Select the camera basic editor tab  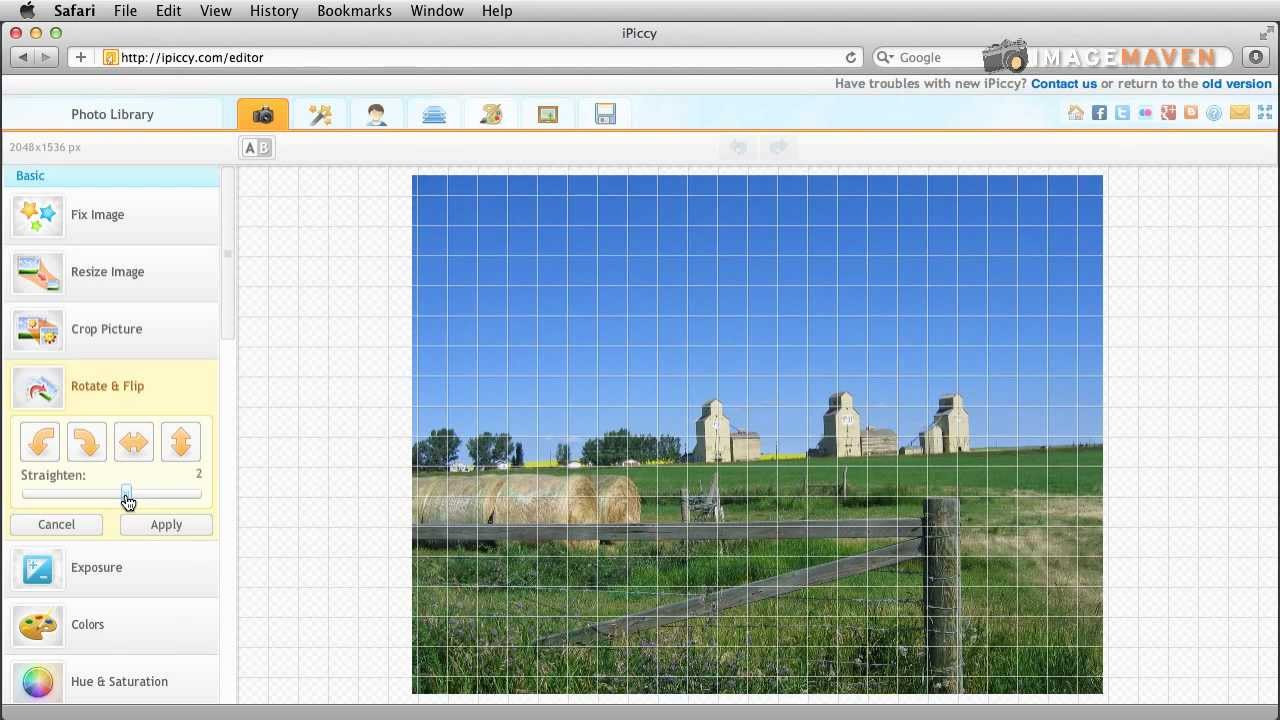263,114
